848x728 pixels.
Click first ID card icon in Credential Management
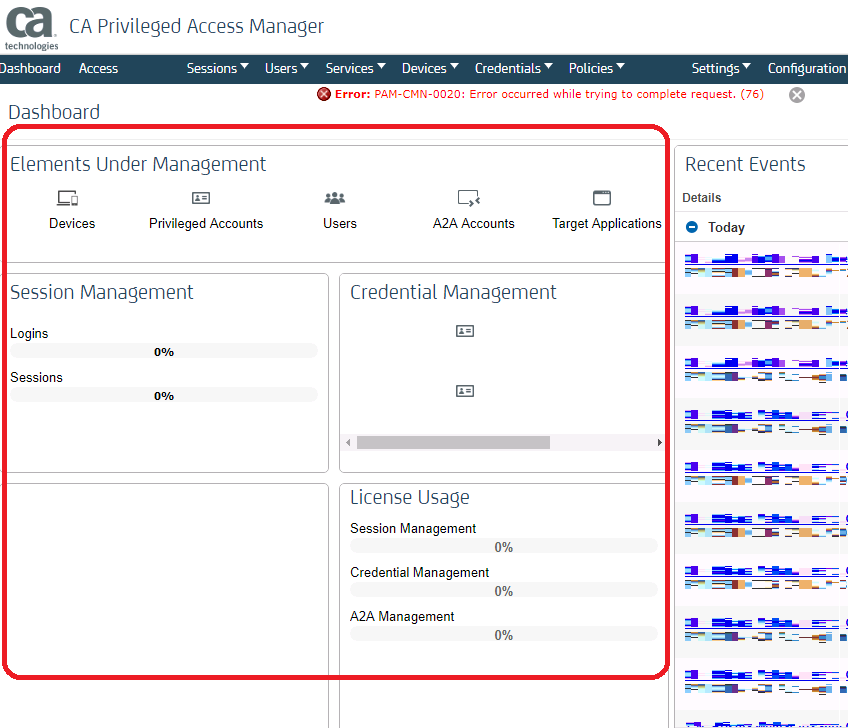tap(465, 331)
